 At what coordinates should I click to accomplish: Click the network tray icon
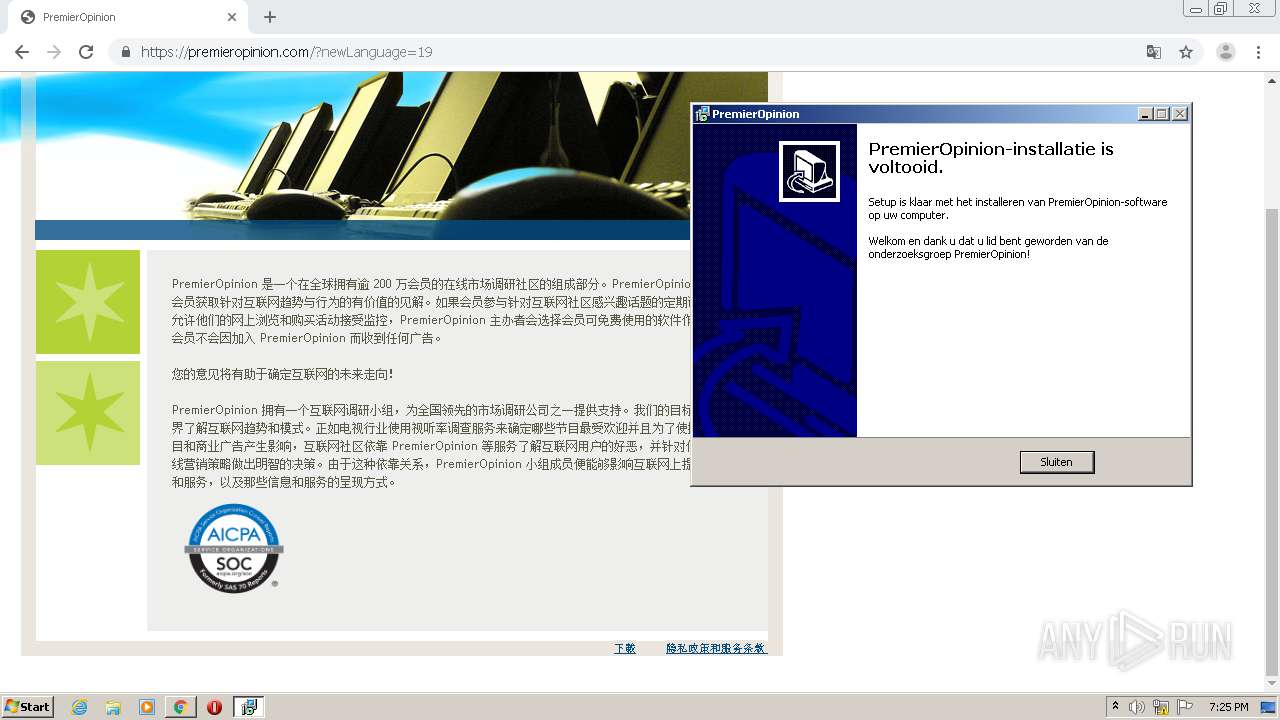coord(1161,707)
